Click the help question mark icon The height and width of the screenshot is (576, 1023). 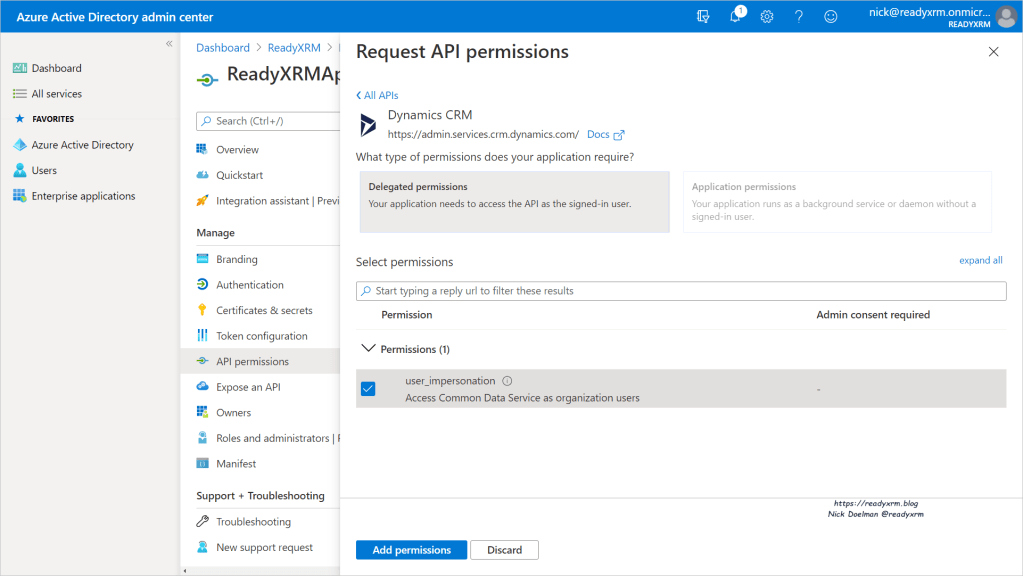tap(799, 17)
